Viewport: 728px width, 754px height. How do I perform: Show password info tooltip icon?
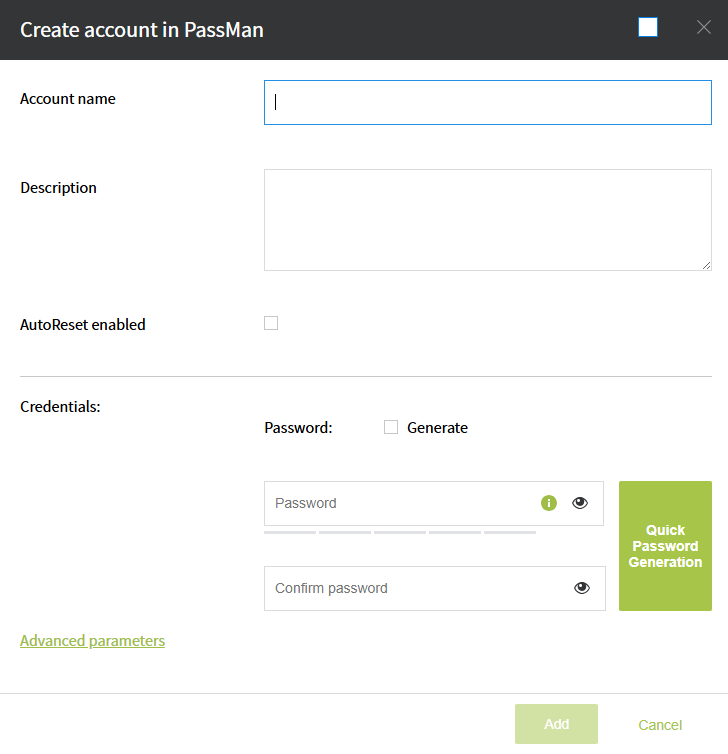point(548,503)
